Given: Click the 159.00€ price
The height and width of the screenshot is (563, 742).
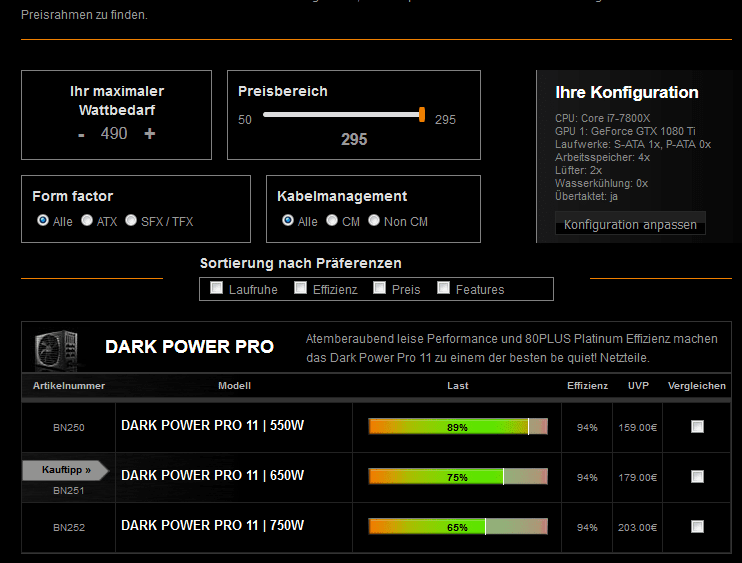Looking at the screenshot, I should coord(637,428).
